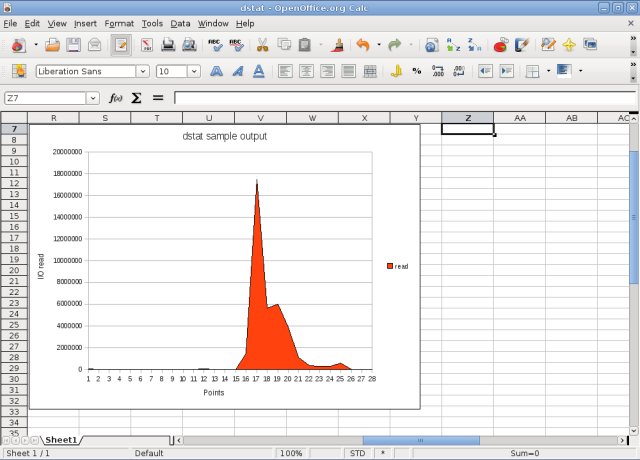Open the Borders icon
The height and width of the screenshot is (460, 640).
(x=532, y=71)
